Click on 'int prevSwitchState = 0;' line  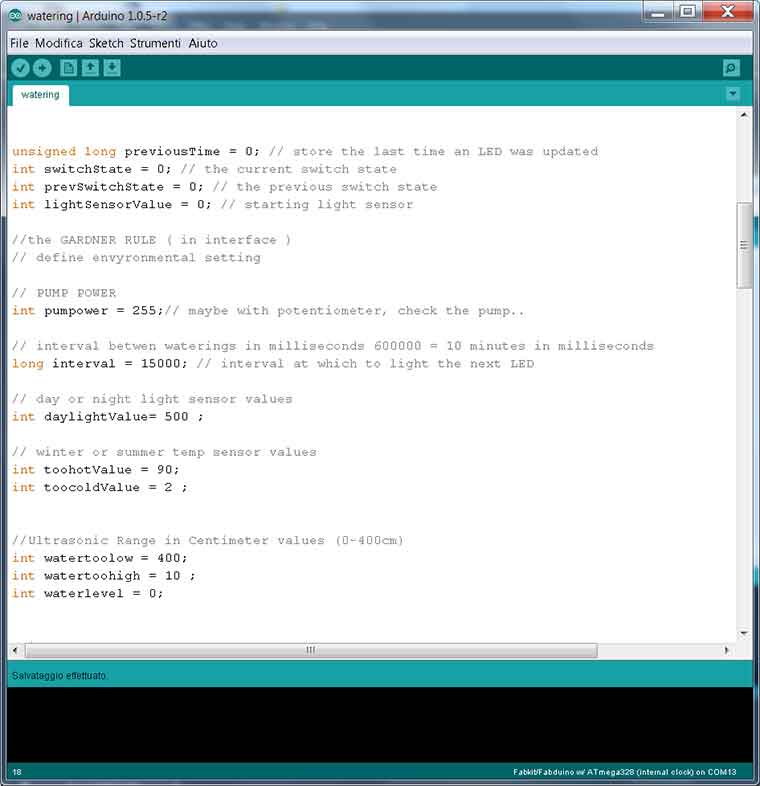(x=108, y=186)
